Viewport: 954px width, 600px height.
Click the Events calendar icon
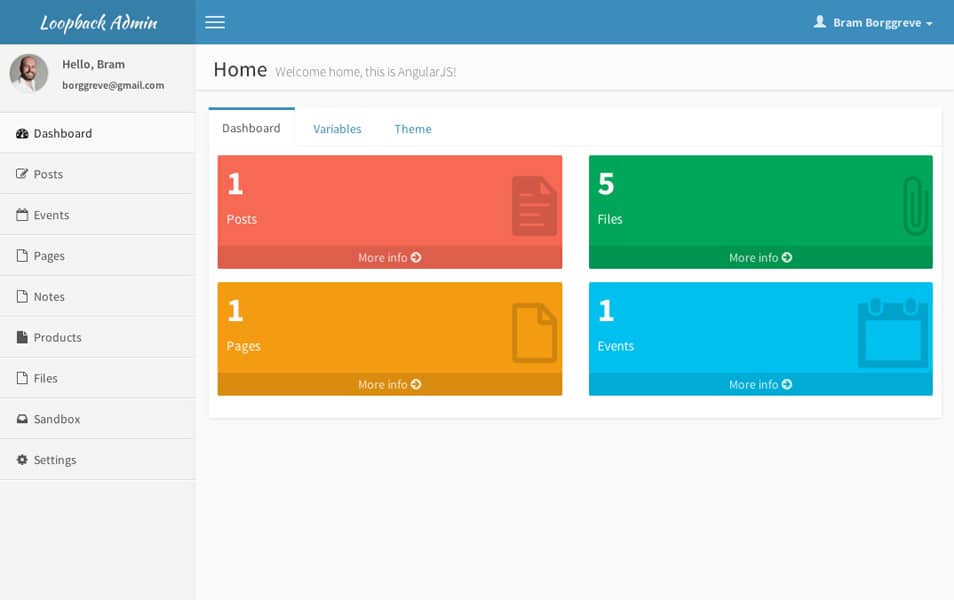pos(22,214)
